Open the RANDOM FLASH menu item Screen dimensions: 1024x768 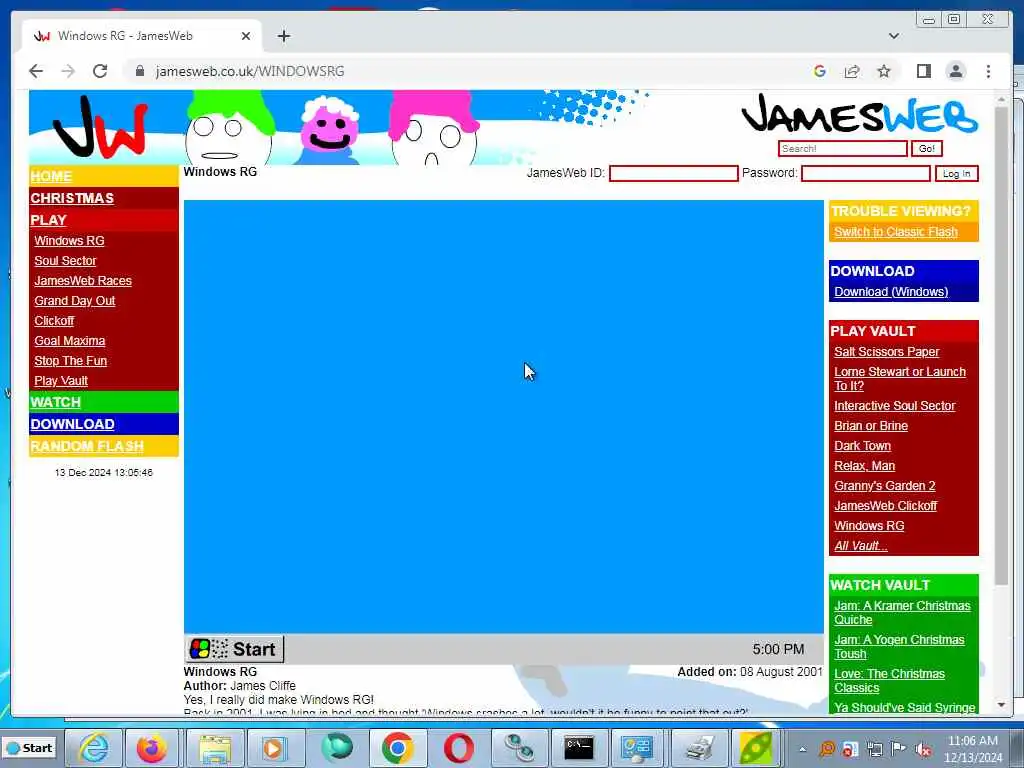pos(87,446)
